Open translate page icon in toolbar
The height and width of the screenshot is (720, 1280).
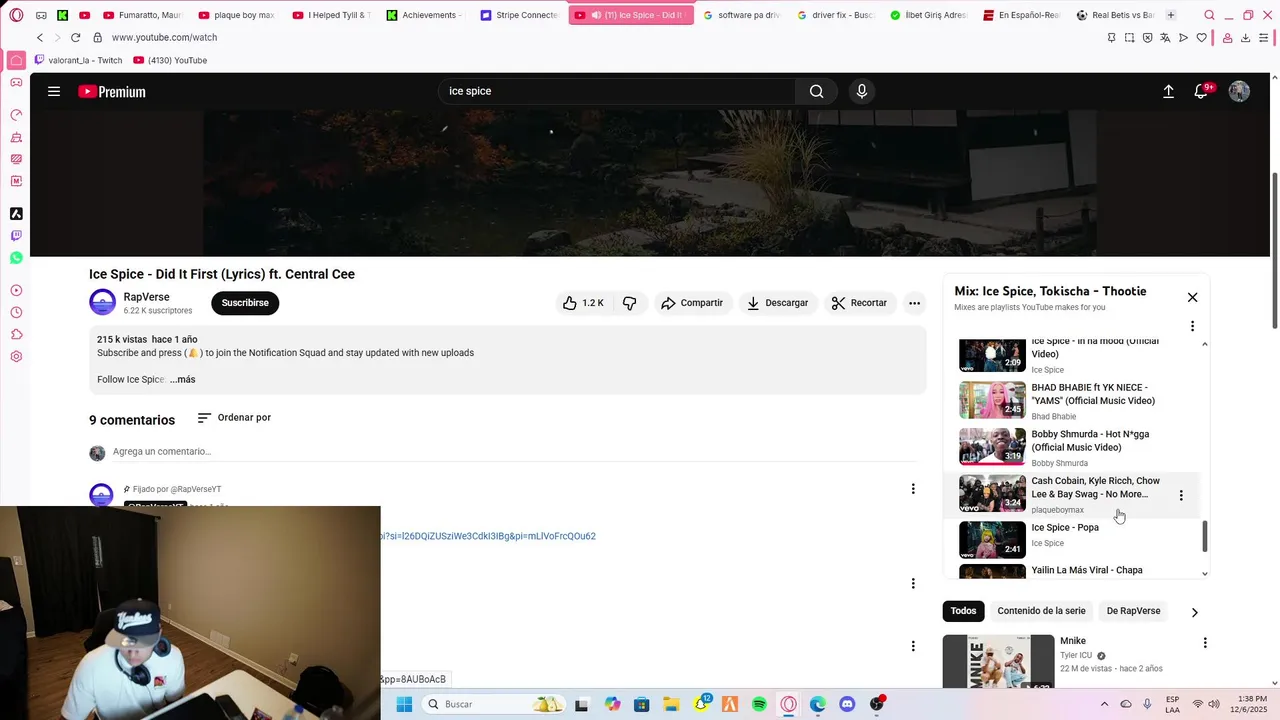(x=1165, y=37)
